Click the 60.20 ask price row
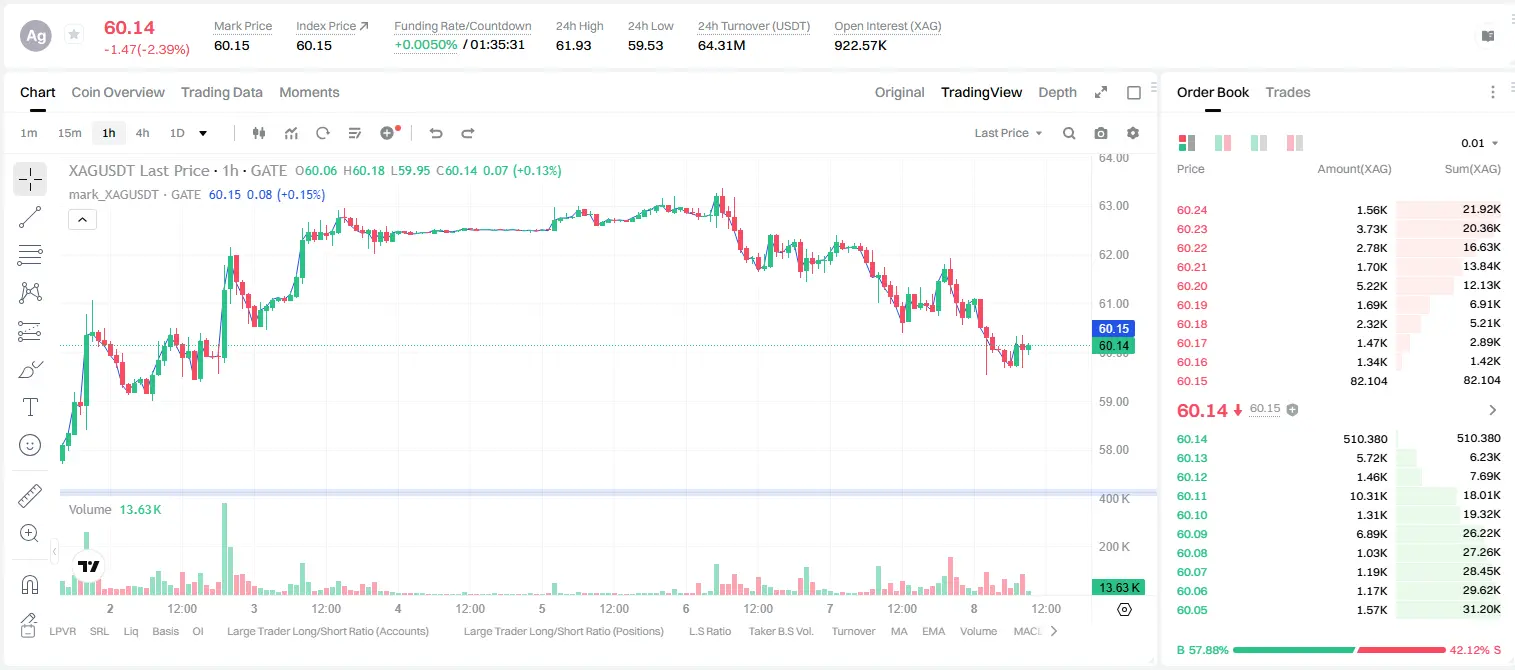Viewport: 1515px width, 670px height. click(1338, 286)
